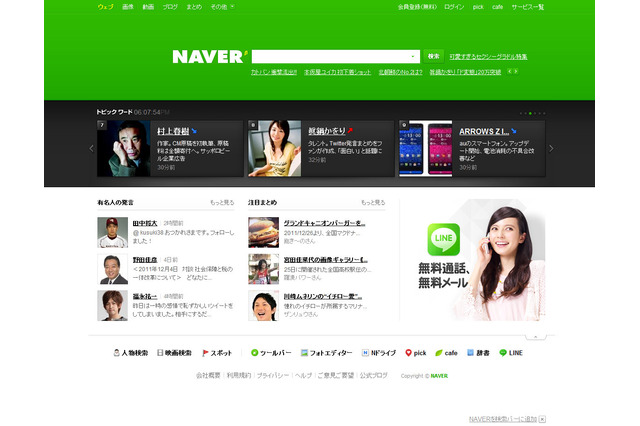Click red up-trend arrow on second topic card
640x426 pixels.
(350, 131)
